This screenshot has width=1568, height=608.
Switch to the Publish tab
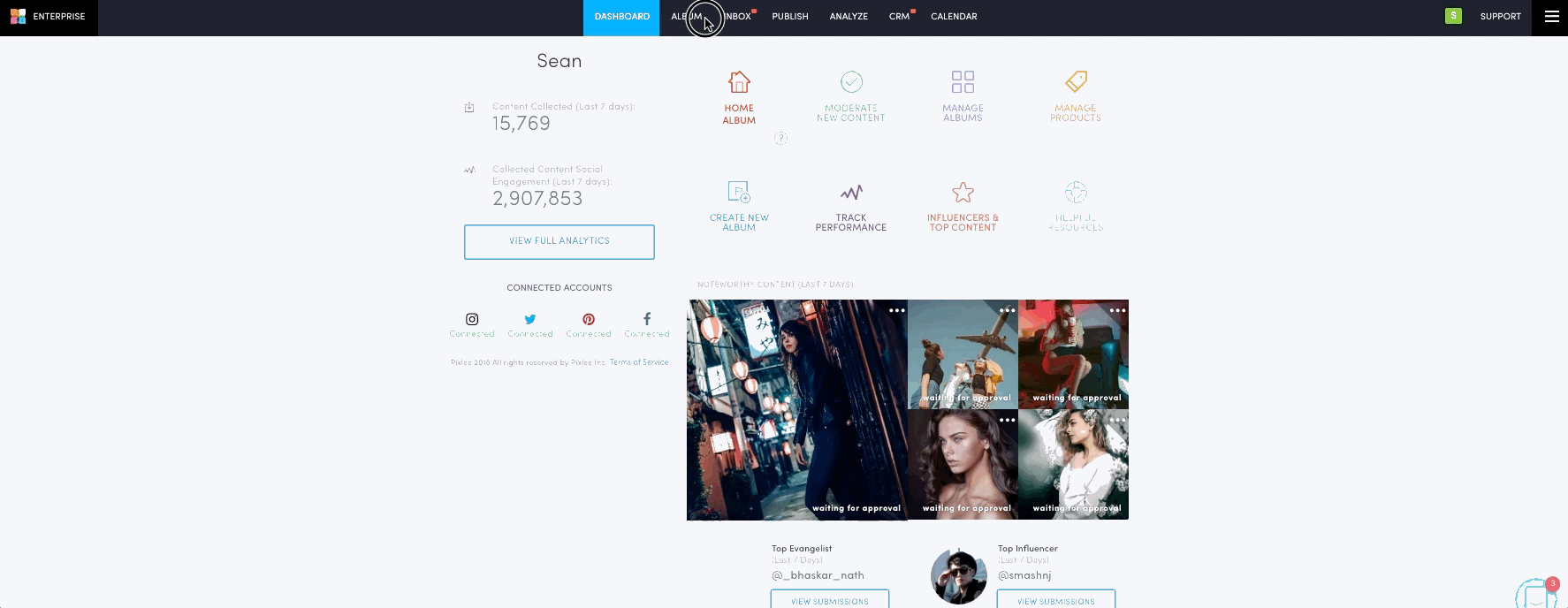tap(789, 17)
